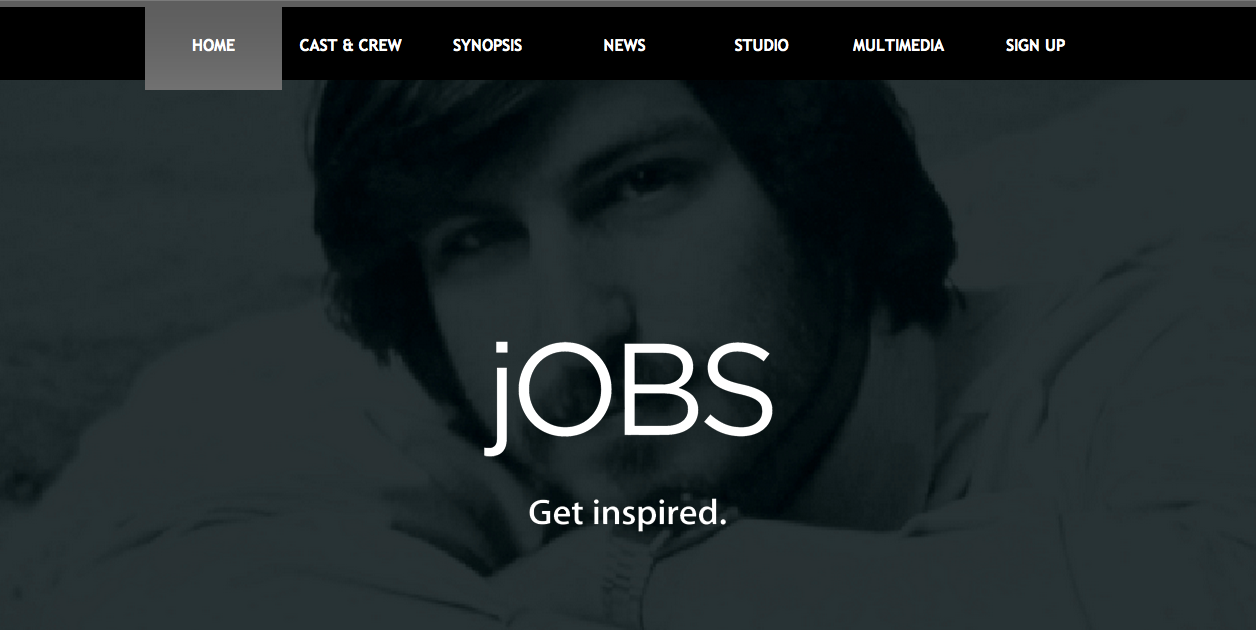View the MULTIMEDIA section
Screen dimensions: 1256x630
(x=898, y=46)
